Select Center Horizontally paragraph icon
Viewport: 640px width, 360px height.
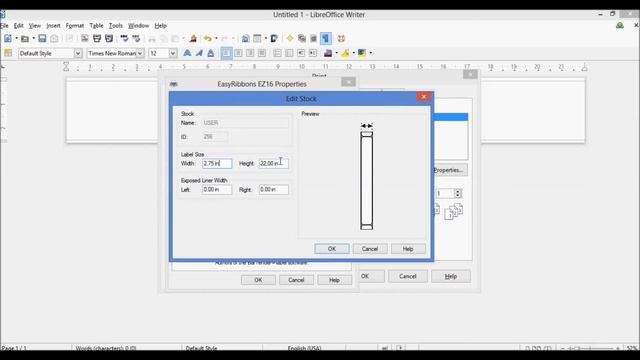coord(238,53)
